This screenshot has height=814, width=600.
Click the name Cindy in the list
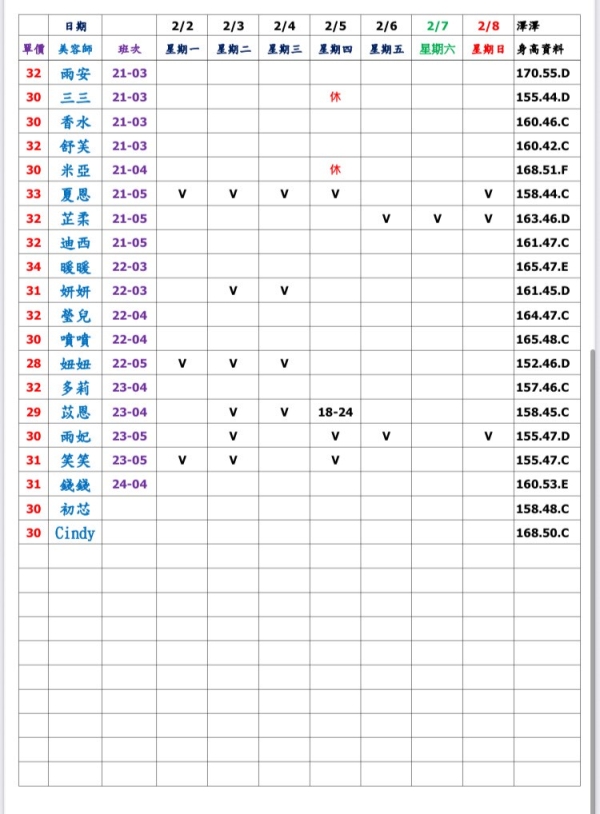click(x=75, y=533)
